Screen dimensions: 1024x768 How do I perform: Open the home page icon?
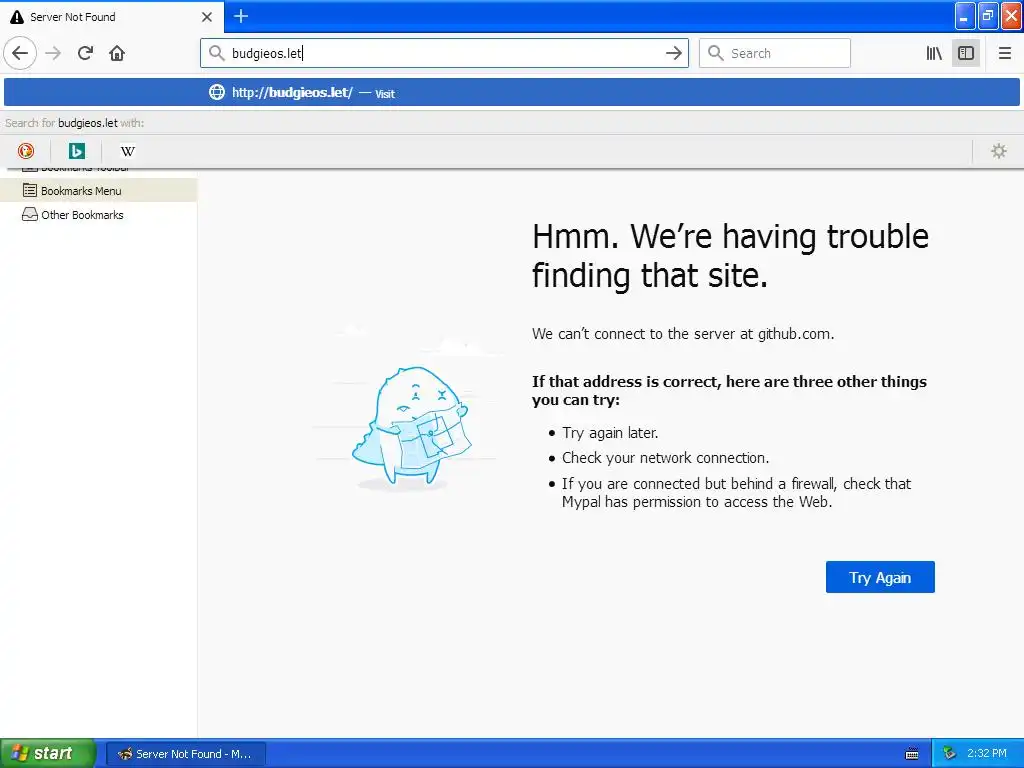pos(117,53)
